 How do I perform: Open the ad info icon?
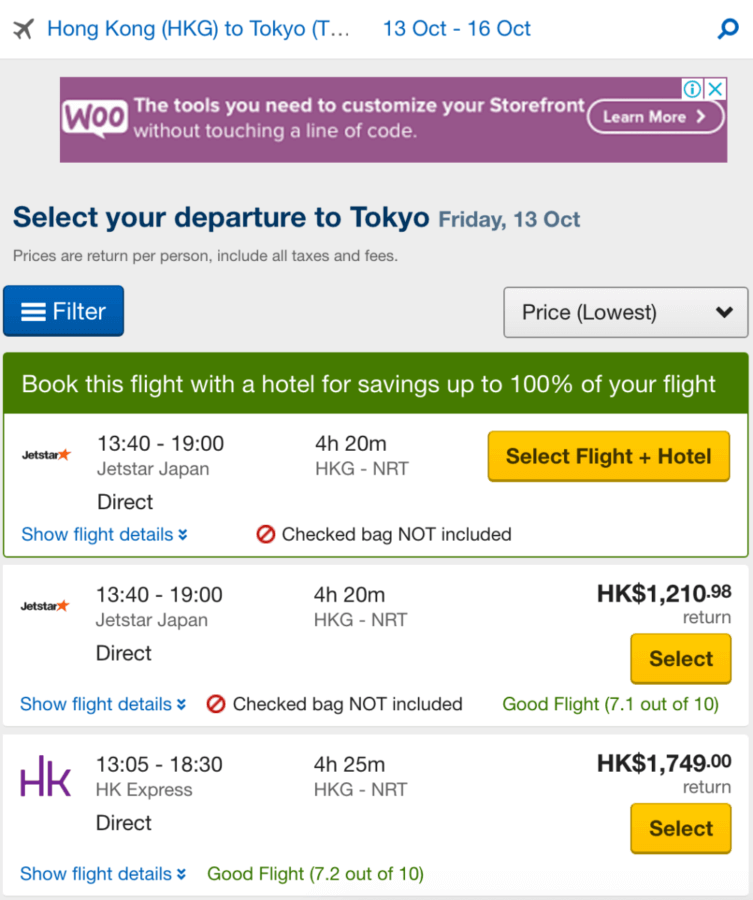(x=692, y=89)
